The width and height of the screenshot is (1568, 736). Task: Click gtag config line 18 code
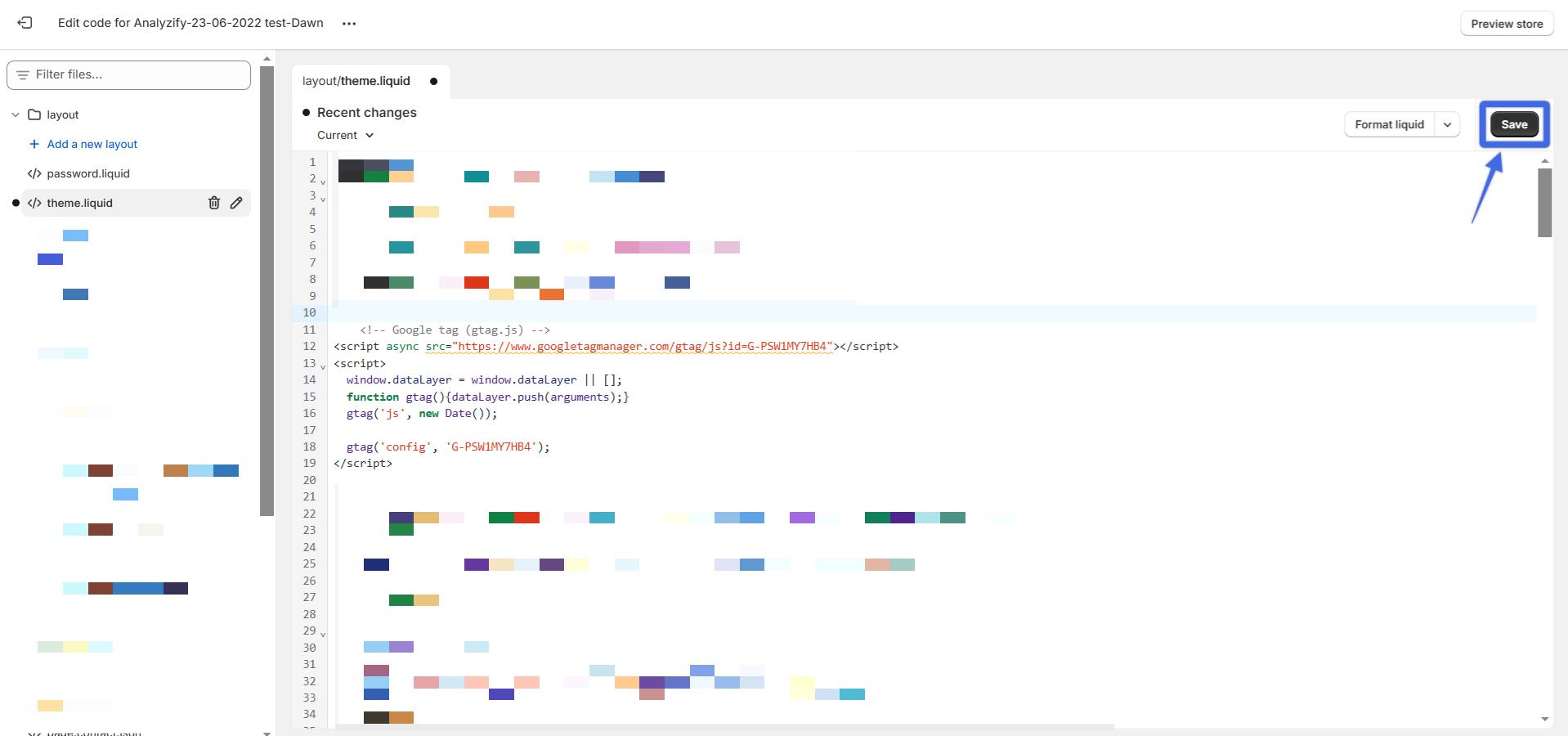(x=448, y=447)
